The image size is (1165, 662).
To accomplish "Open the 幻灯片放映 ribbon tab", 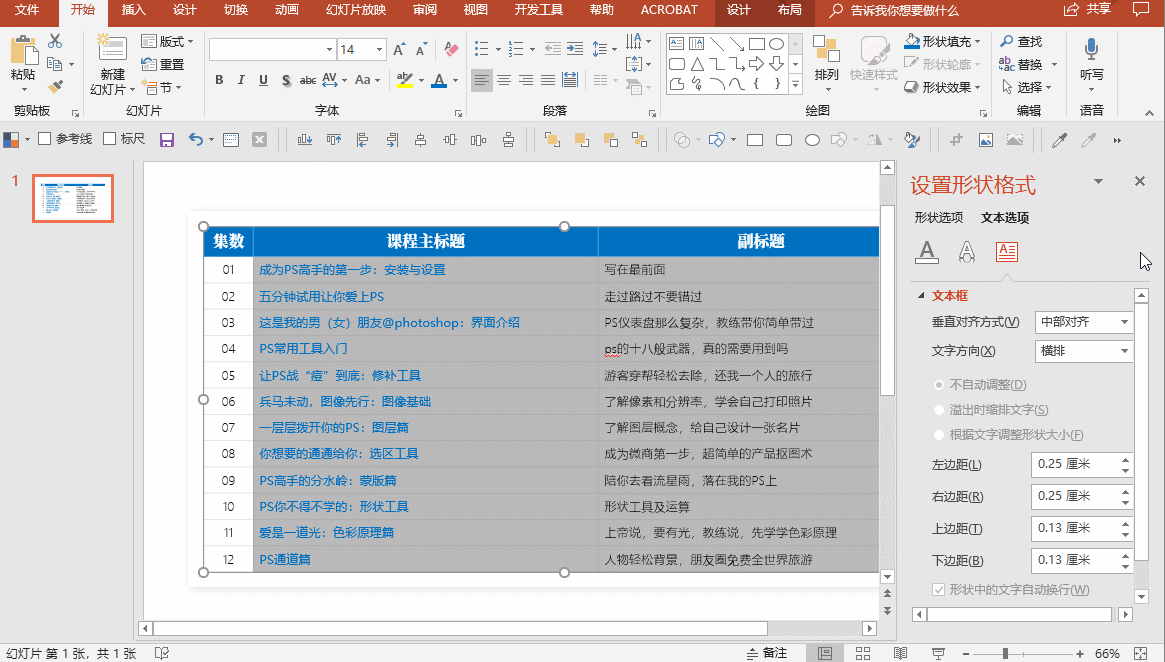I will 355,10.
